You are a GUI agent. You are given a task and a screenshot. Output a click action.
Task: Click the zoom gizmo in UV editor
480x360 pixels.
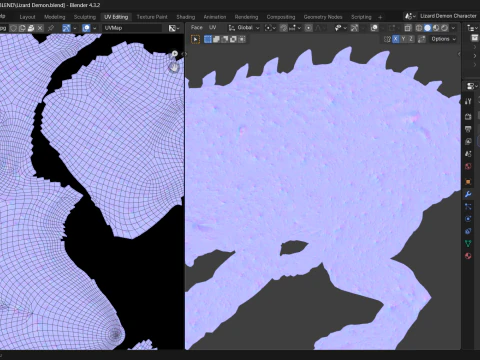(175, 54)
